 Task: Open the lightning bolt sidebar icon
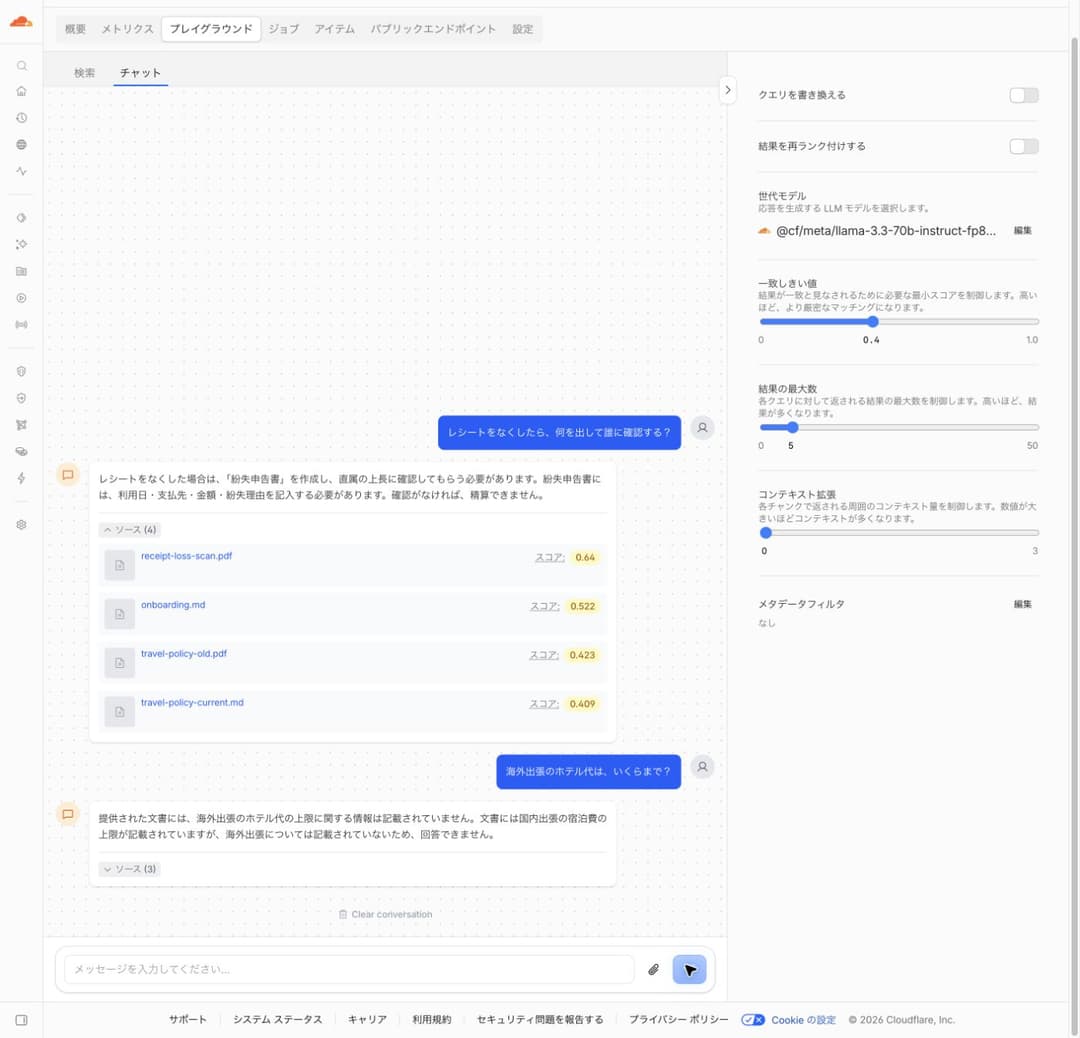click(21, 478)
